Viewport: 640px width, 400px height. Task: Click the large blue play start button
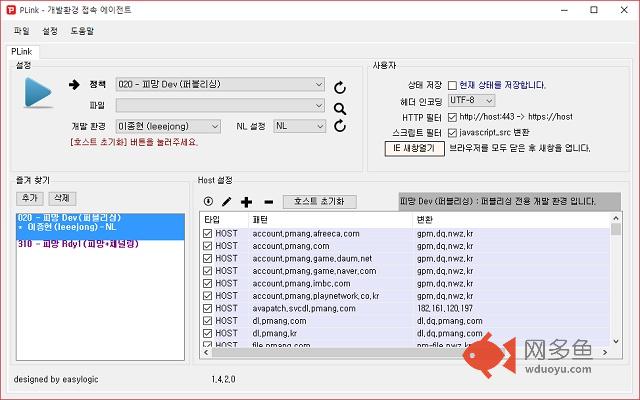[x=38, y=93]
